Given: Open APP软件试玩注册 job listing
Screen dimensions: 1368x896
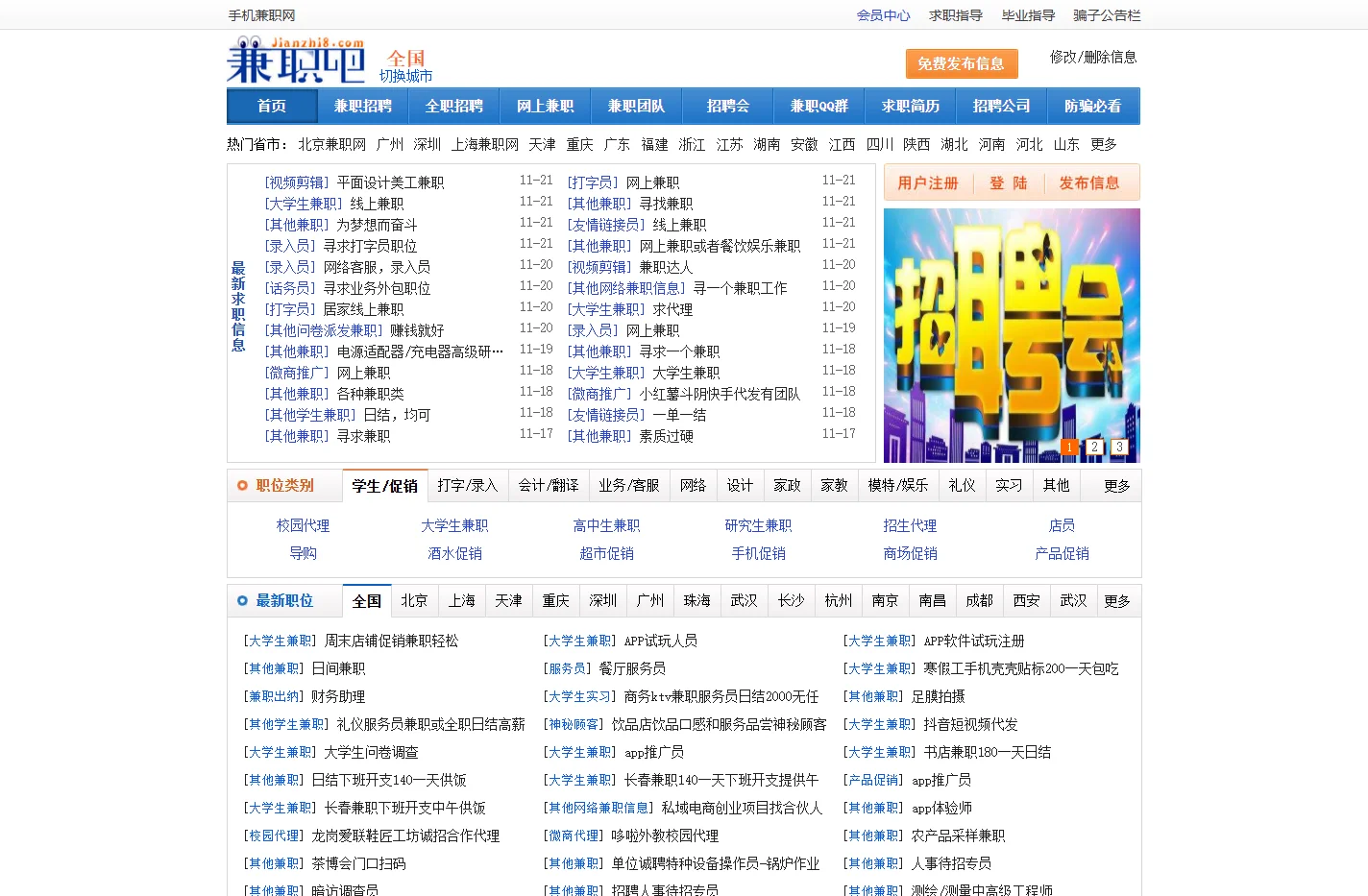Looking at the screenshot, I should pyautogui.click(x=974, y=641).
